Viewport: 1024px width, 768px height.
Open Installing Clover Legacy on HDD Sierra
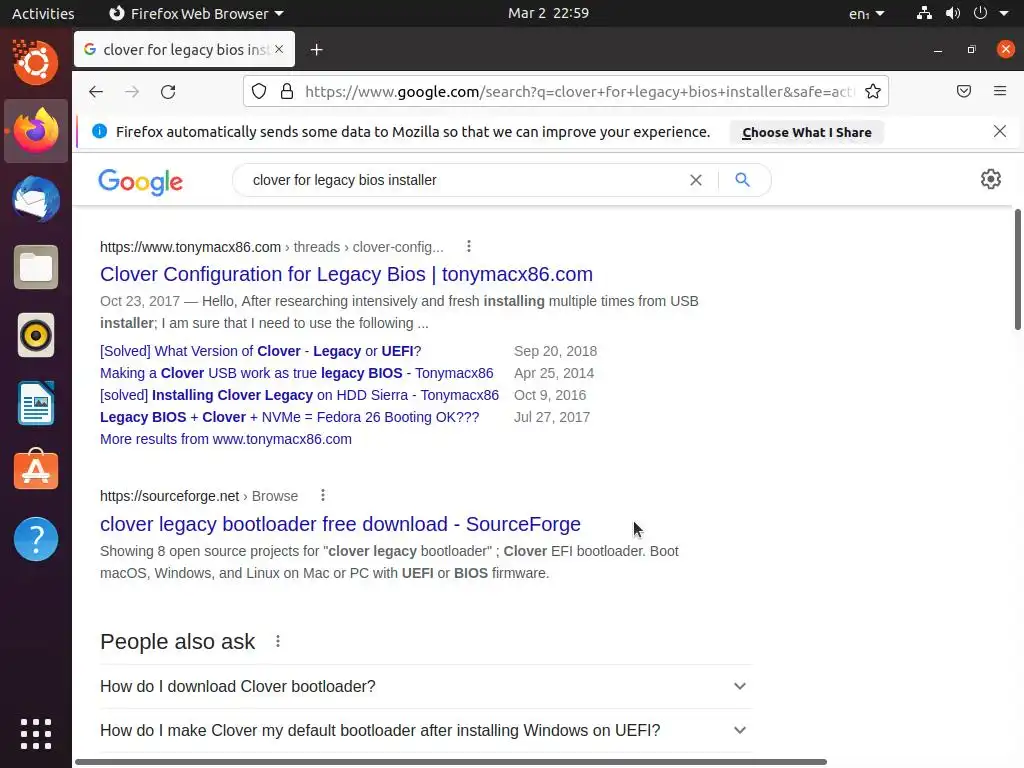pos(299,395)
